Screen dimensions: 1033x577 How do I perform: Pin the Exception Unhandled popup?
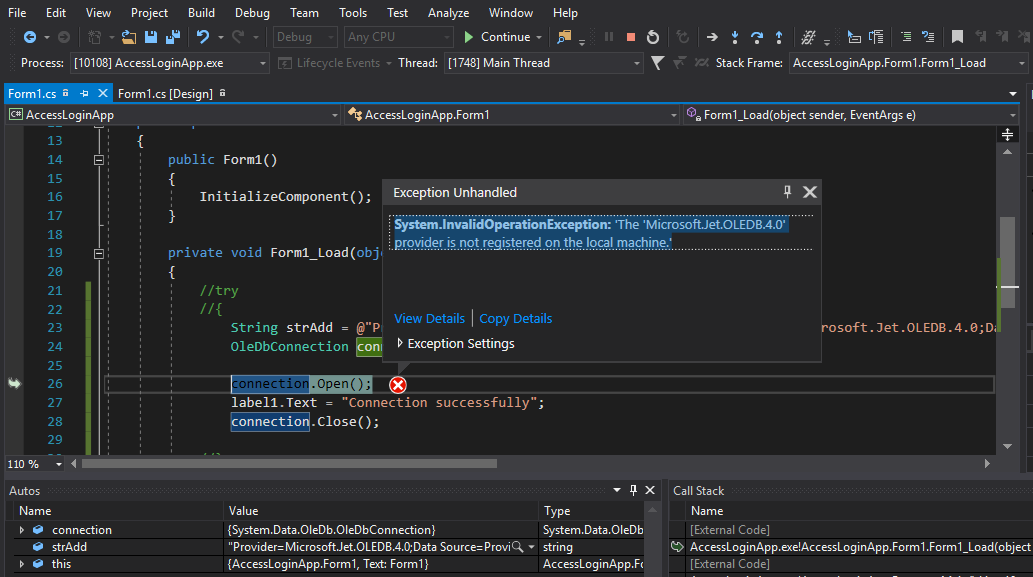(787, 192)
